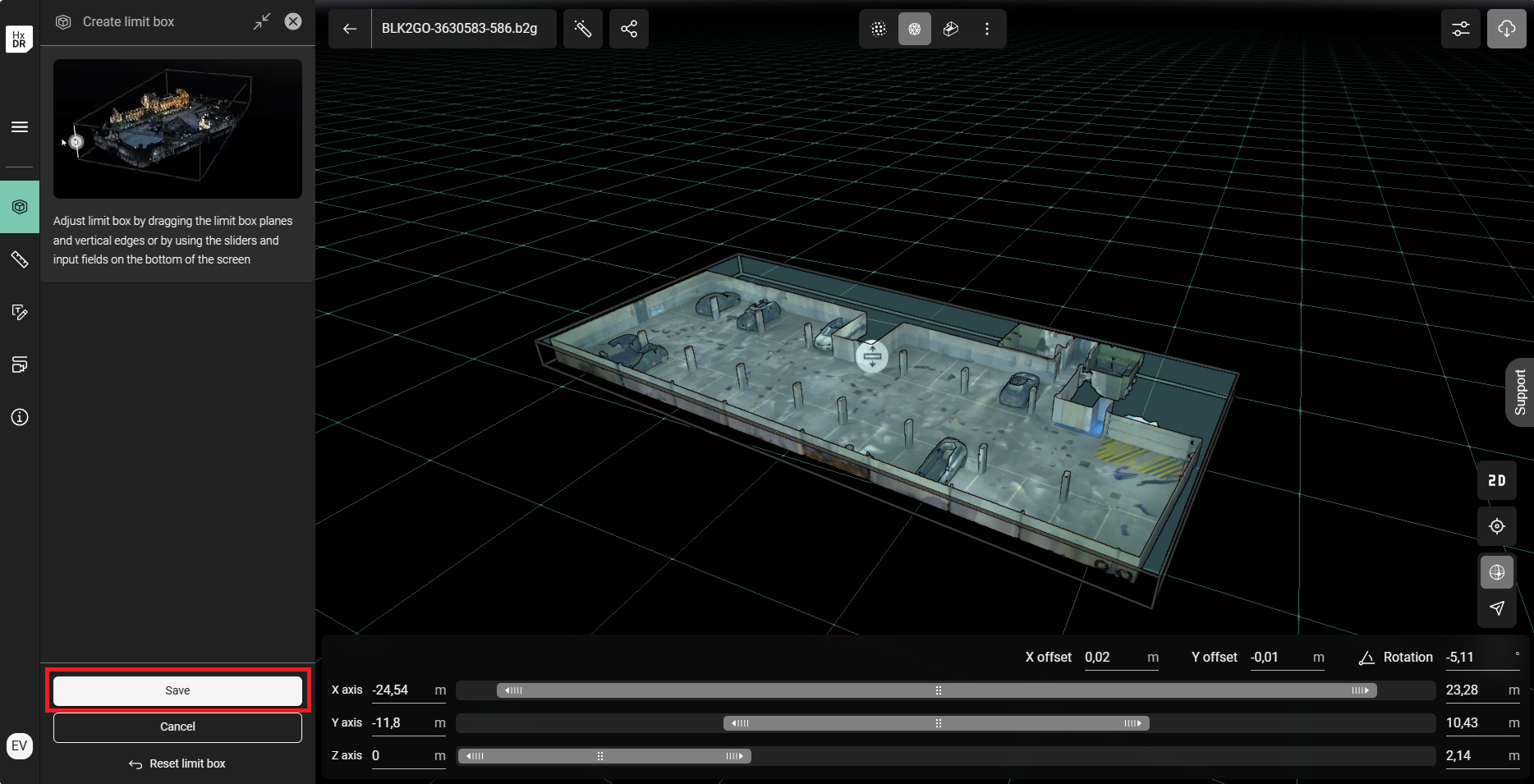Click the X axis slider right handle

tap(1361, 690)
